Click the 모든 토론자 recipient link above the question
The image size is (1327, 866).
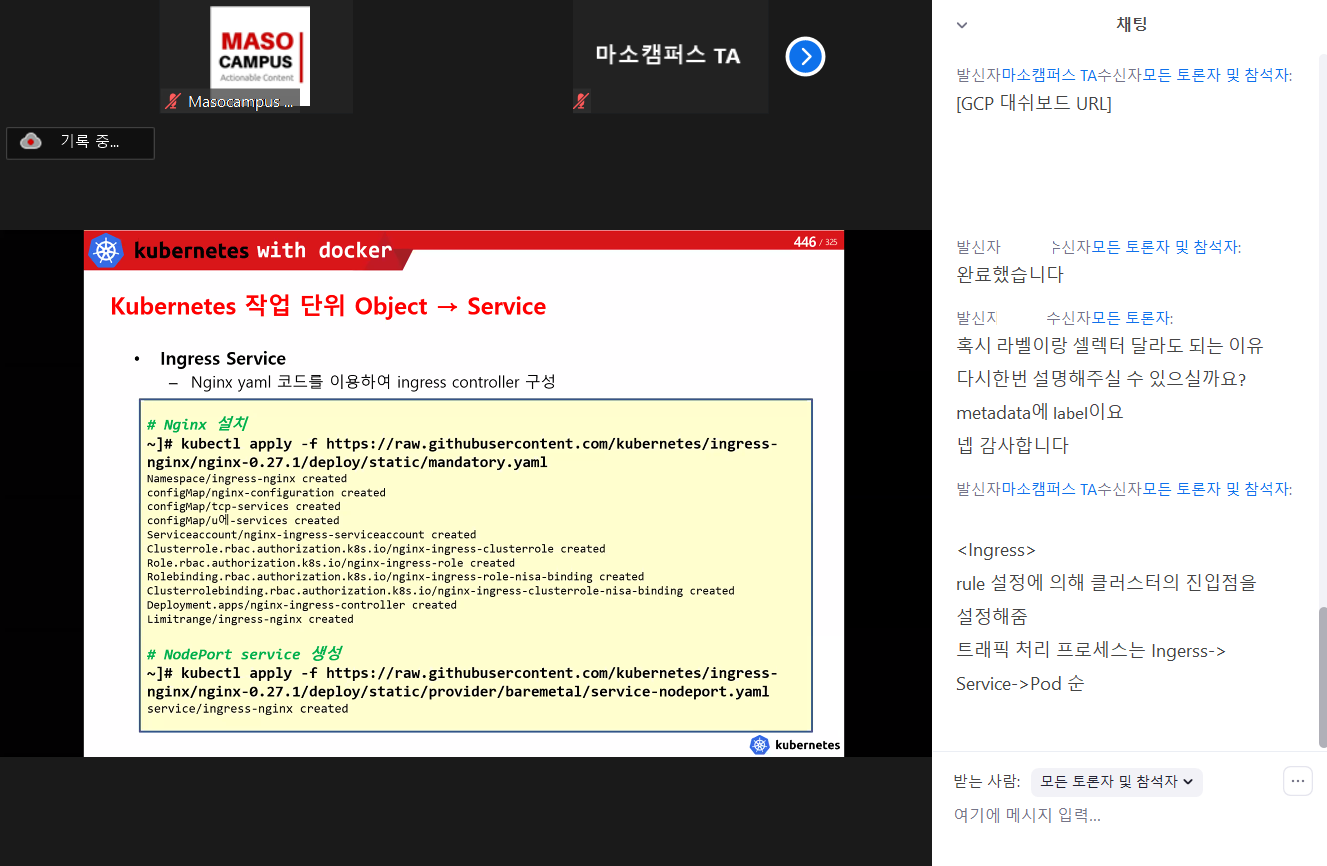click(1132, 318)
